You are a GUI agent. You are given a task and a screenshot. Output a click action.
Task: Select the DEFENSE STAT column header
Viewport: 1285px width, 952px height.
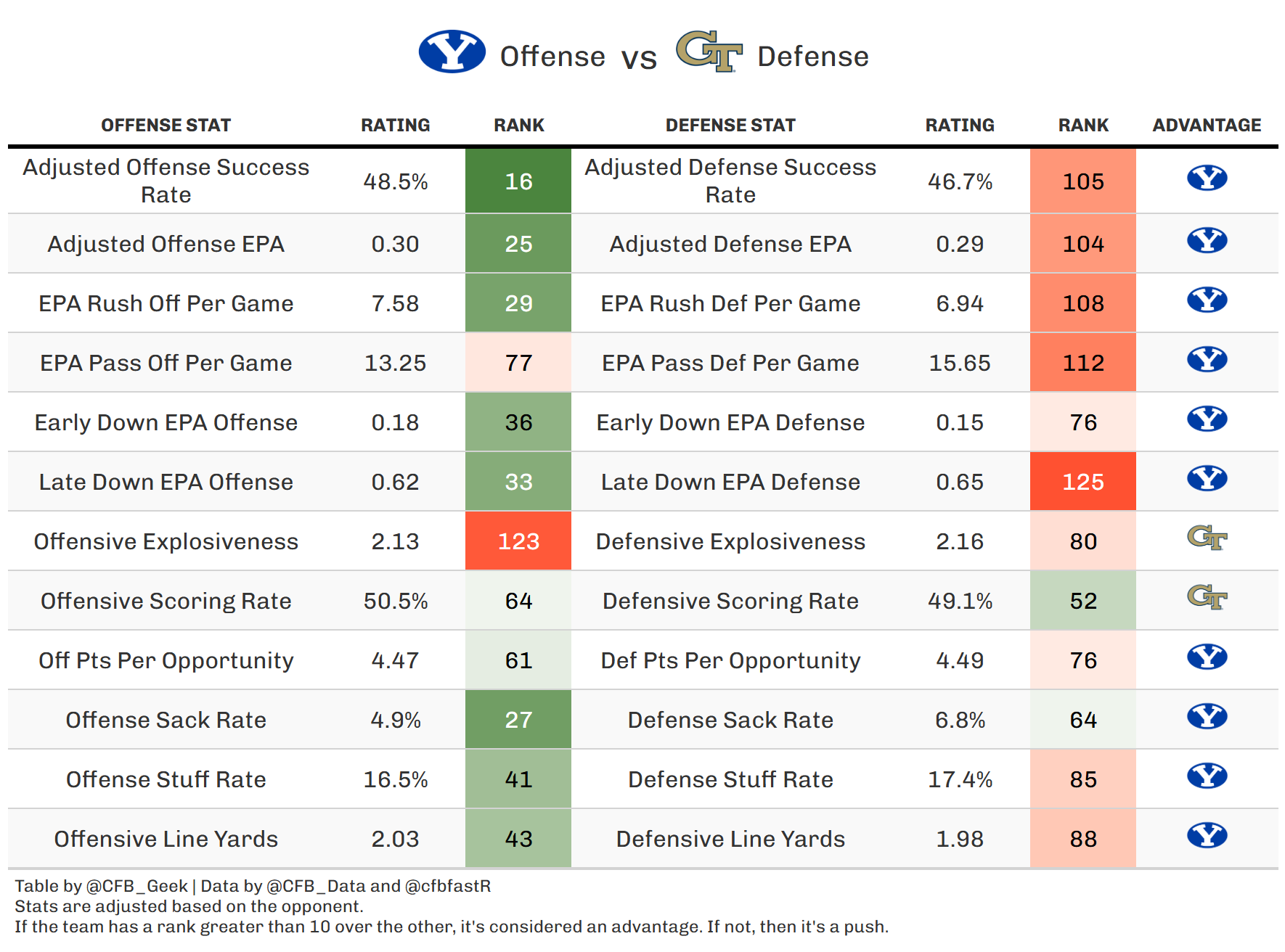click(x=730, y=126)
